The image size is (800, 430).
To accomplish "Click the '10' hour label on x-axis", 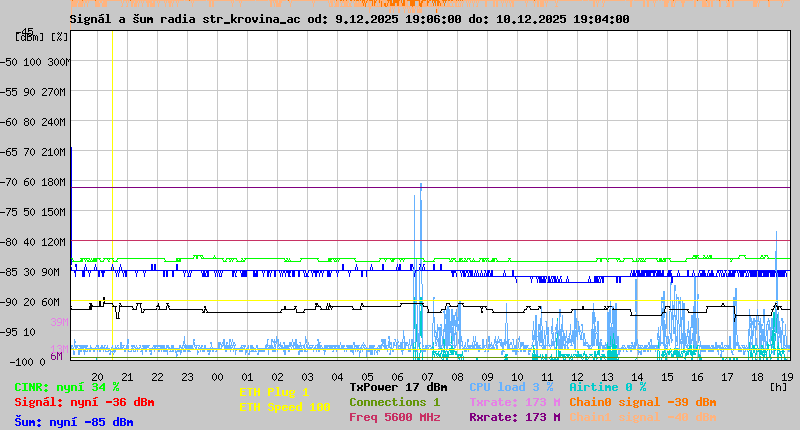I will tap(517, 377).
